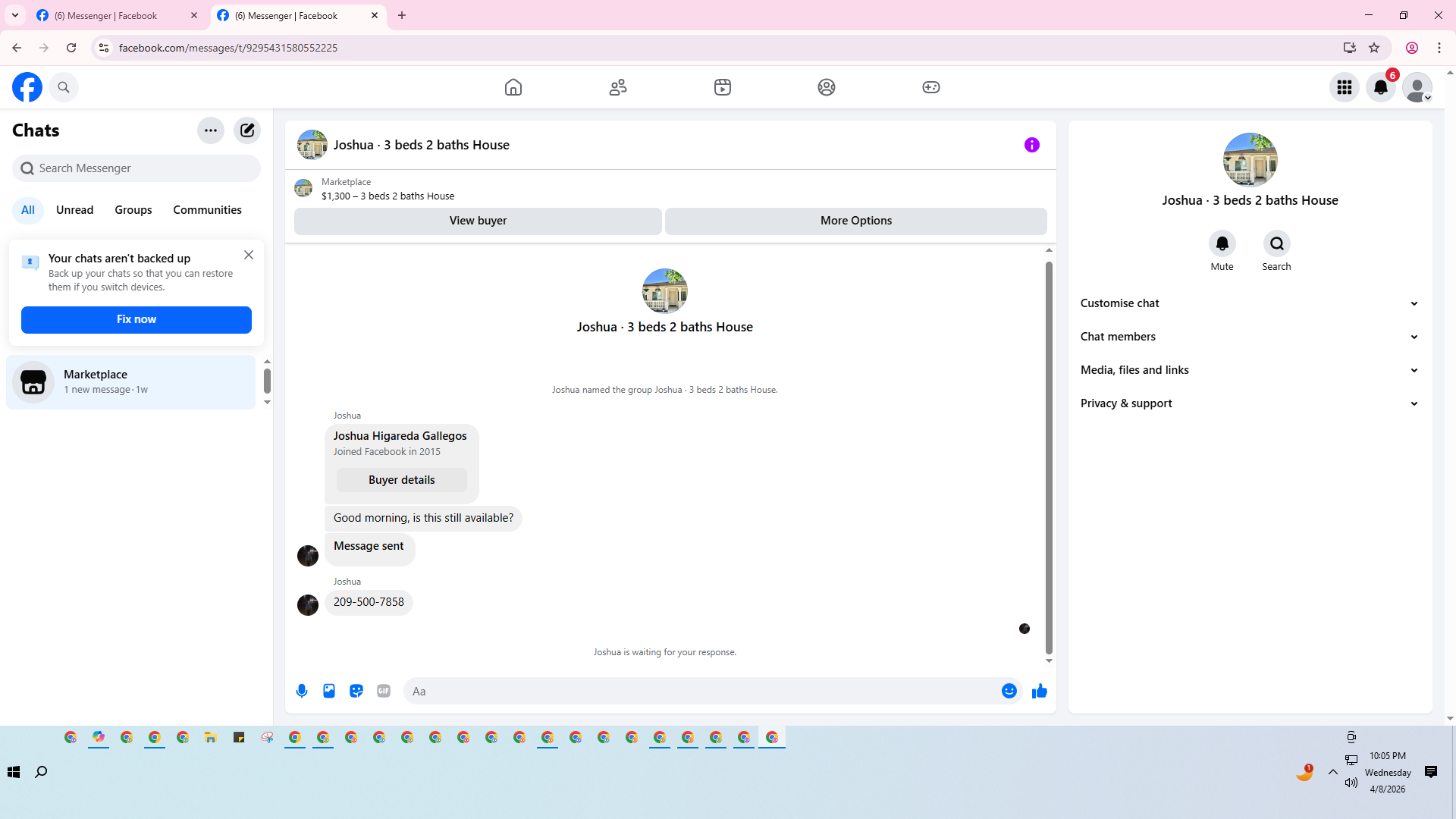Click the Fix now button
This screenshot has height=819, width=1456.
[x=136, y=319]
